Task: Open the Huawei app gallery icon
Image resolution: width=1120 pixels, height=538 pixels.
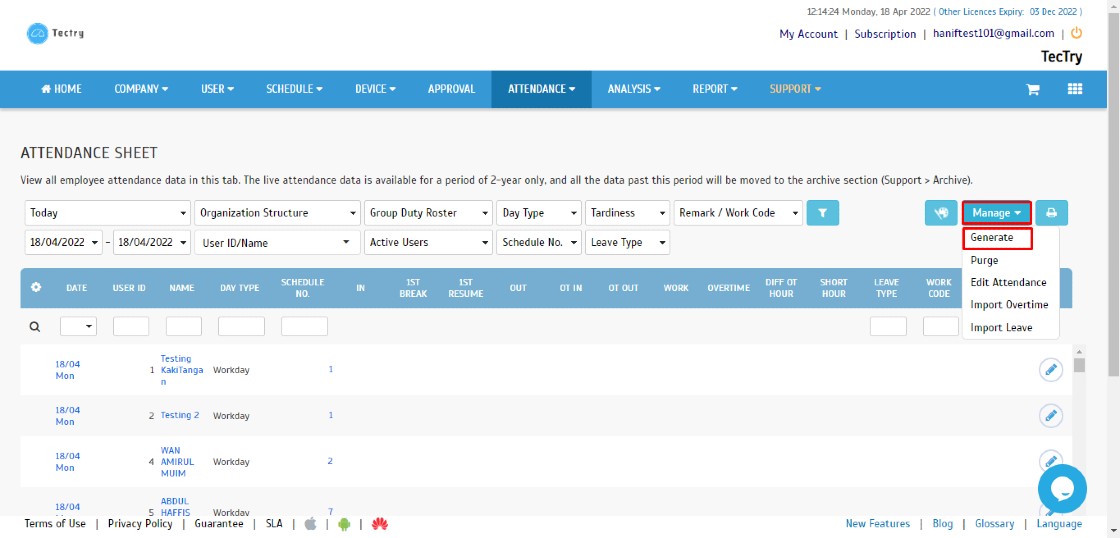Action: click(x=379, y=524)
